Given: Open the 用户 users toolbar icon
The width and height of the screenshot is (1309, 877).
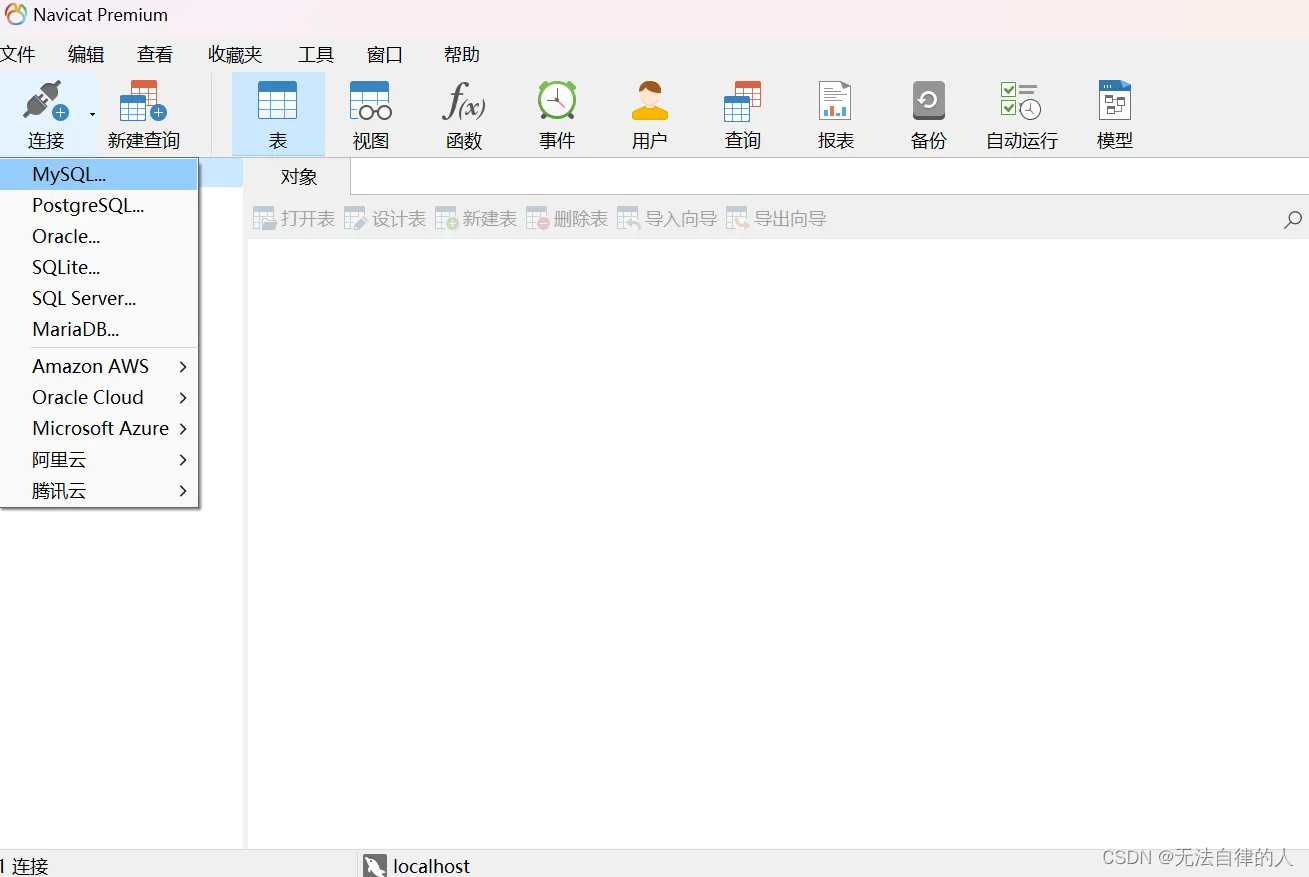Looking at the screenshot, I should click(x=650, y=101).
